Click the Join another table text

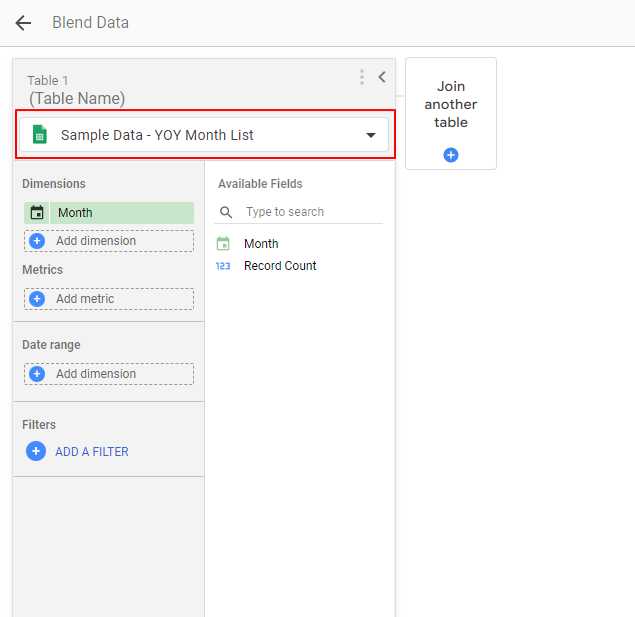tap(451, 104)
